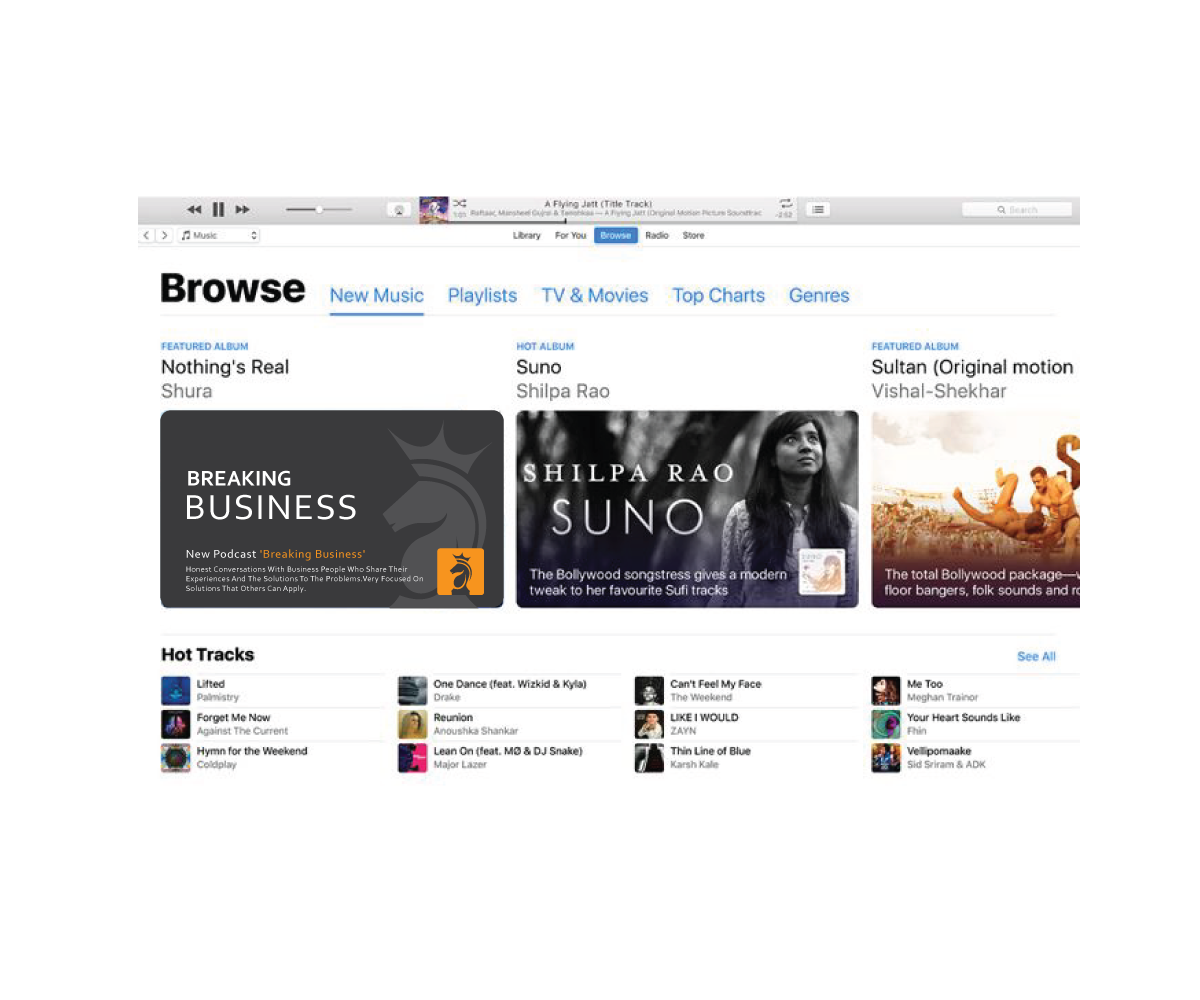This screenshot has height=1000, width=1200.
Task: Open the Music media type dropdown
Action: [x=219, y=235]
